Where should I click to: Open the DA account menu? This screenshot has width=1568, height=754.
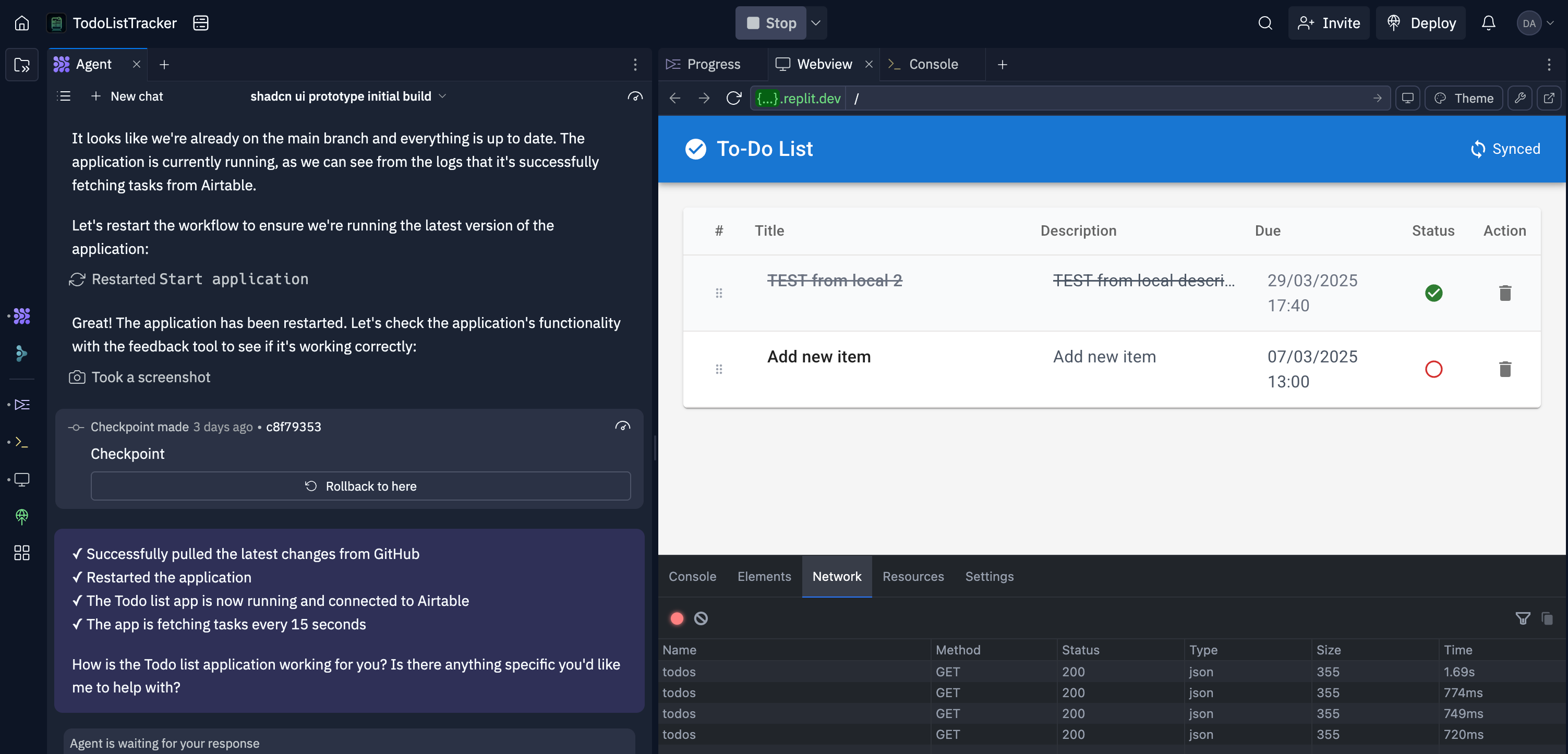pyautogui.click(x=1536, y=23)
